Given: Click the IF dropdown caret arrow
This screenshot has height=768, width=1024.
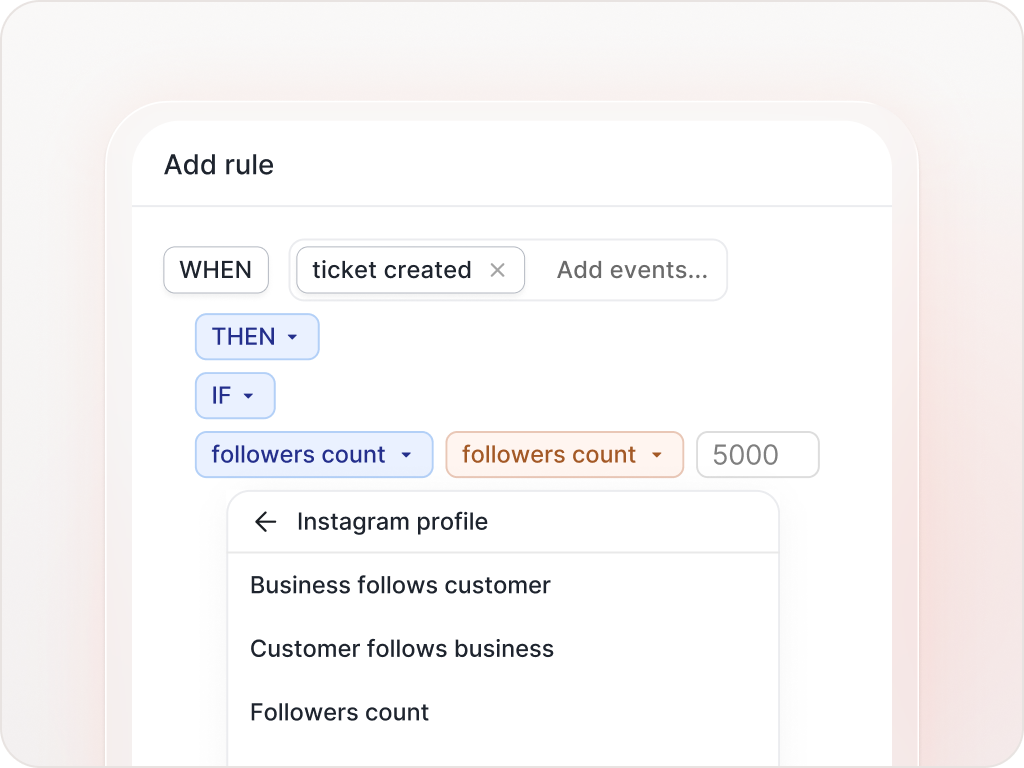Looking at the screenshot, I should point(248,396).
